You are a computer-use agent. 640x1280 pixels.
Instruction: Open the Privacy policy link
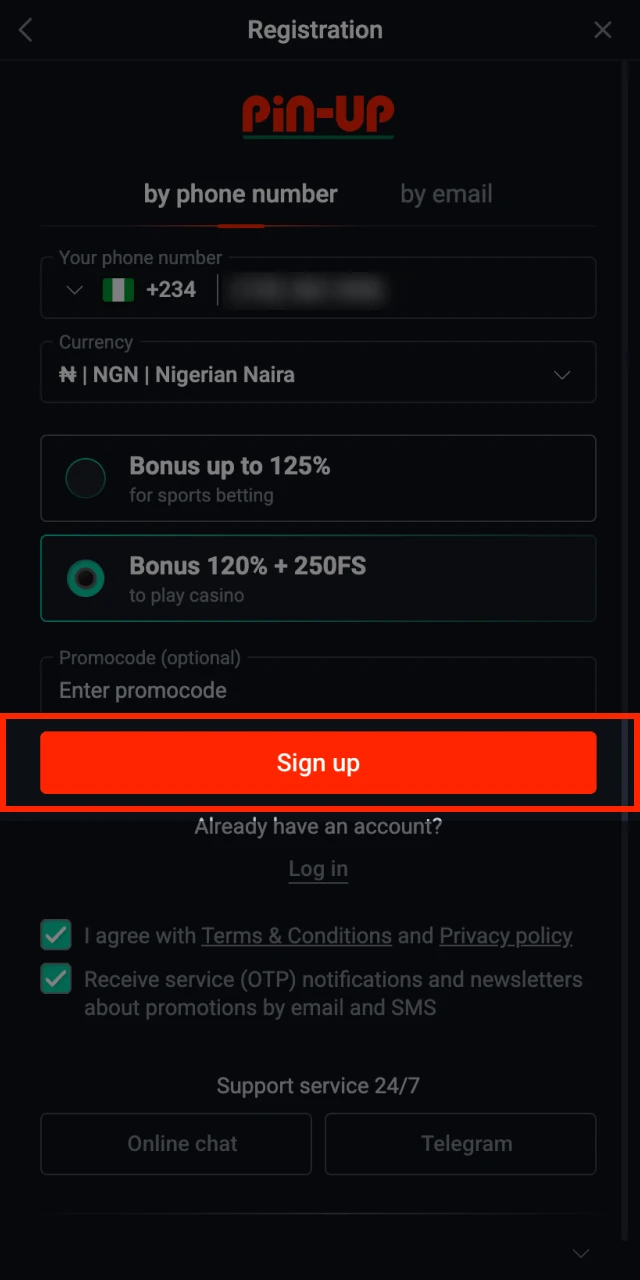click(x=506, y=936)
